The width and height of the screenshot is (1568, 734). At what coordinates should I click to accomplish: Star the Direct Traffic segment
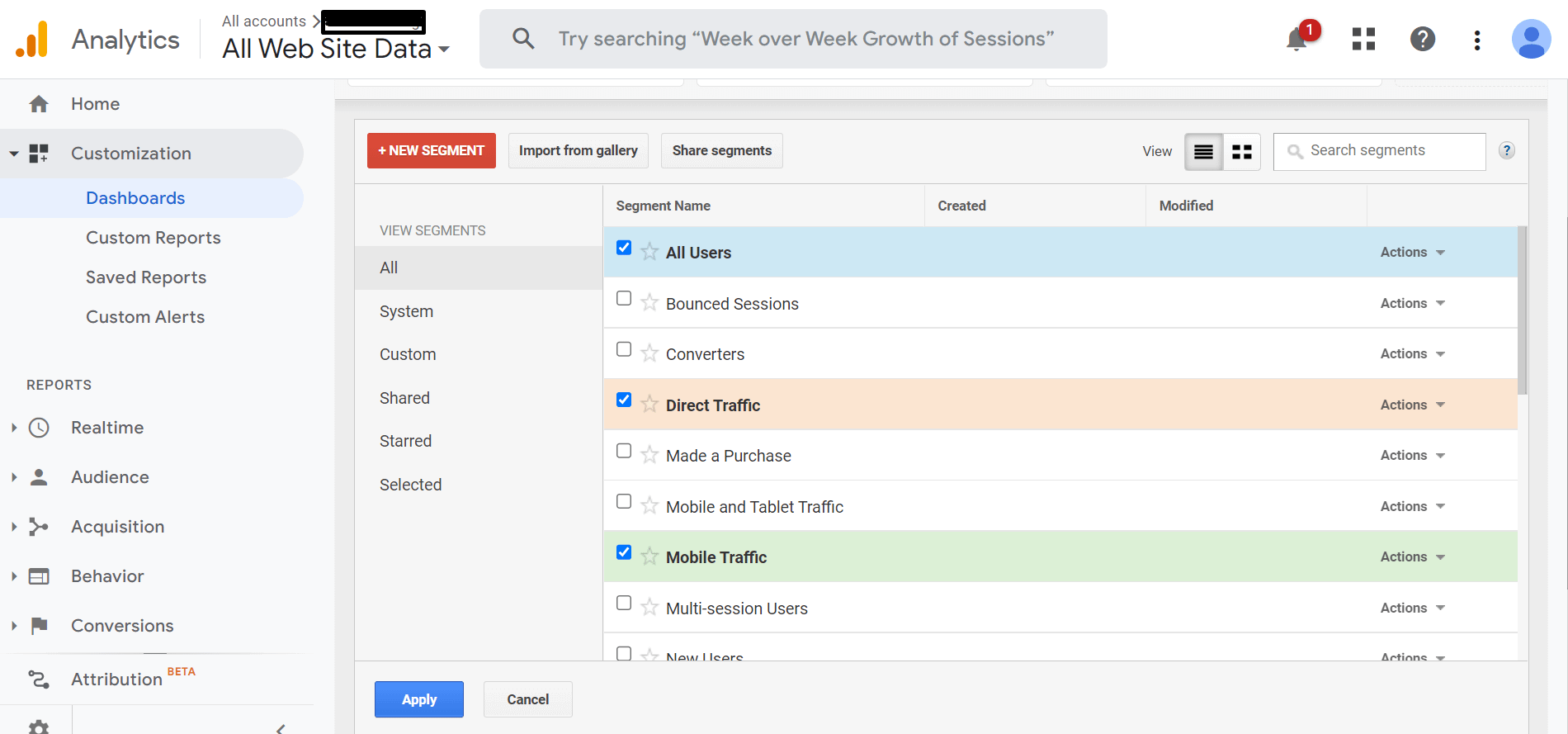tap(649, 404)
